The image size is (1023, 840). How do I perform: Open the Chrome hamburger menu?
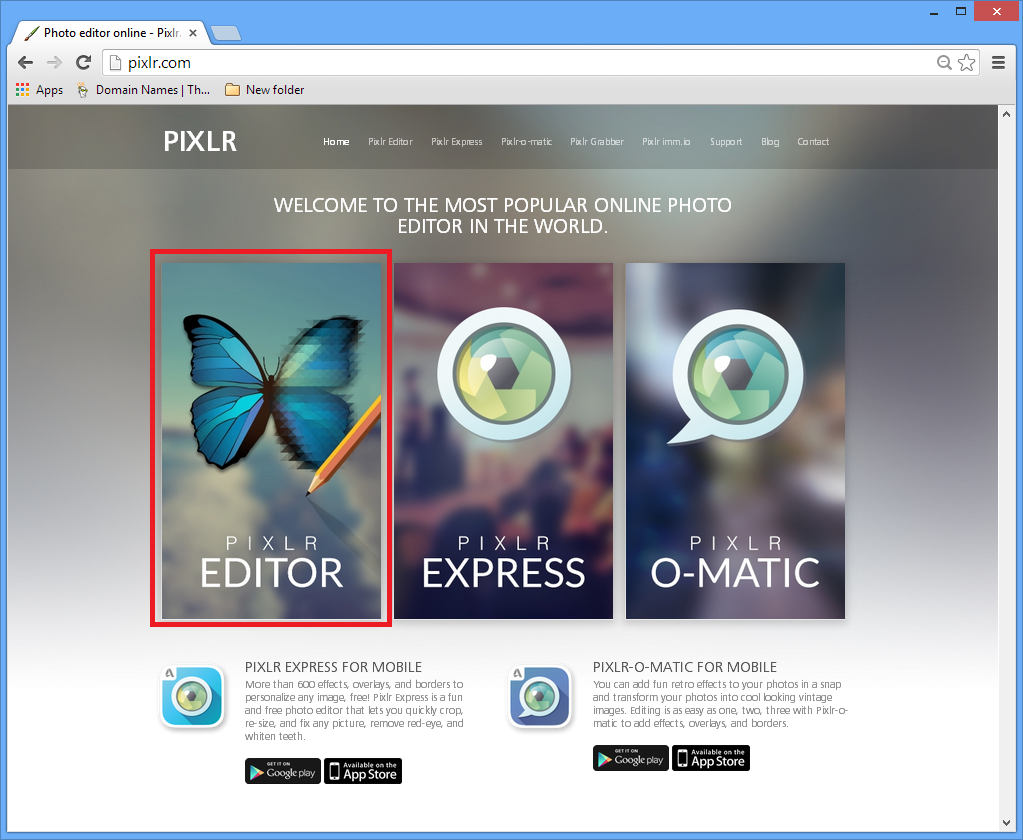pos(998,63)
